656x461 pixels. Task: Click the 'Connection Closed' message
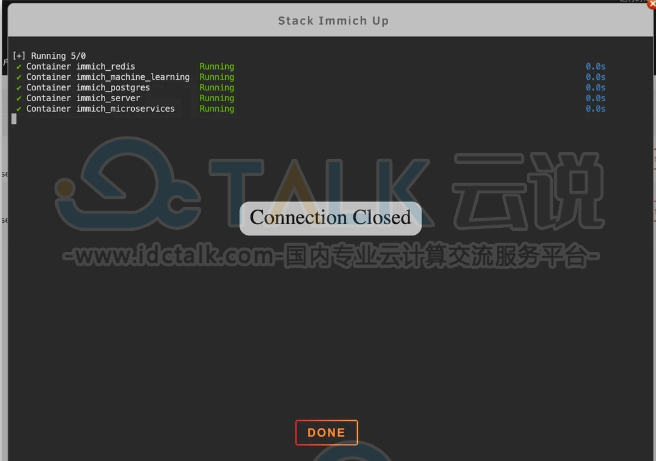(x=331, y=218)
